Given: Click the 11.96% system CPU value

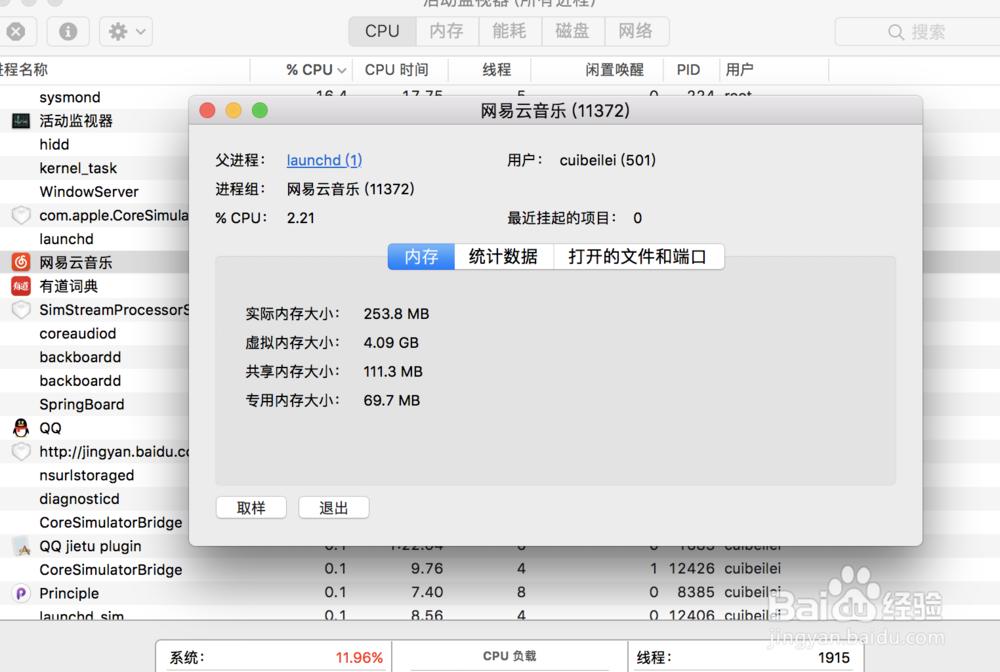Looking at the screenshot, I should pos(359,657).
